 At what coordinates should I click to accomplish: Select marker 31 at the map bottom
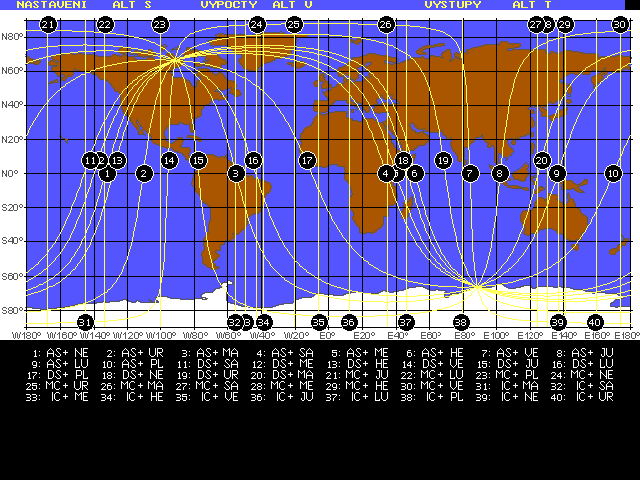85,322
